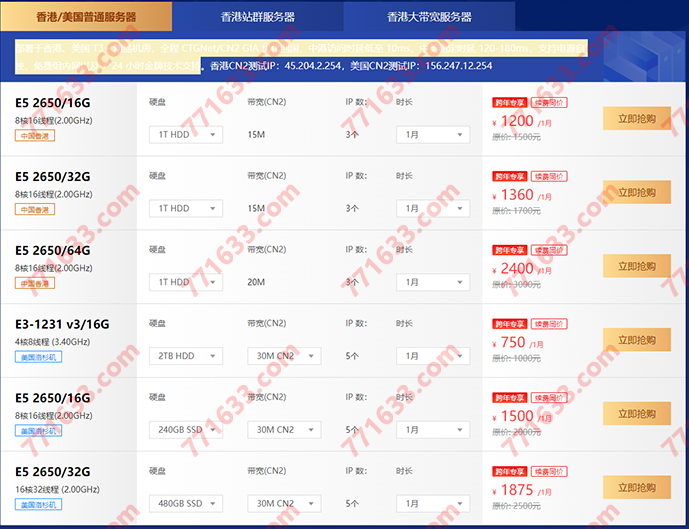The width and height of the screenshot is (689, 529).
Task: Click the 4核8线程 (3.40GHz) spec text
Action: click(x=52, y=342)
